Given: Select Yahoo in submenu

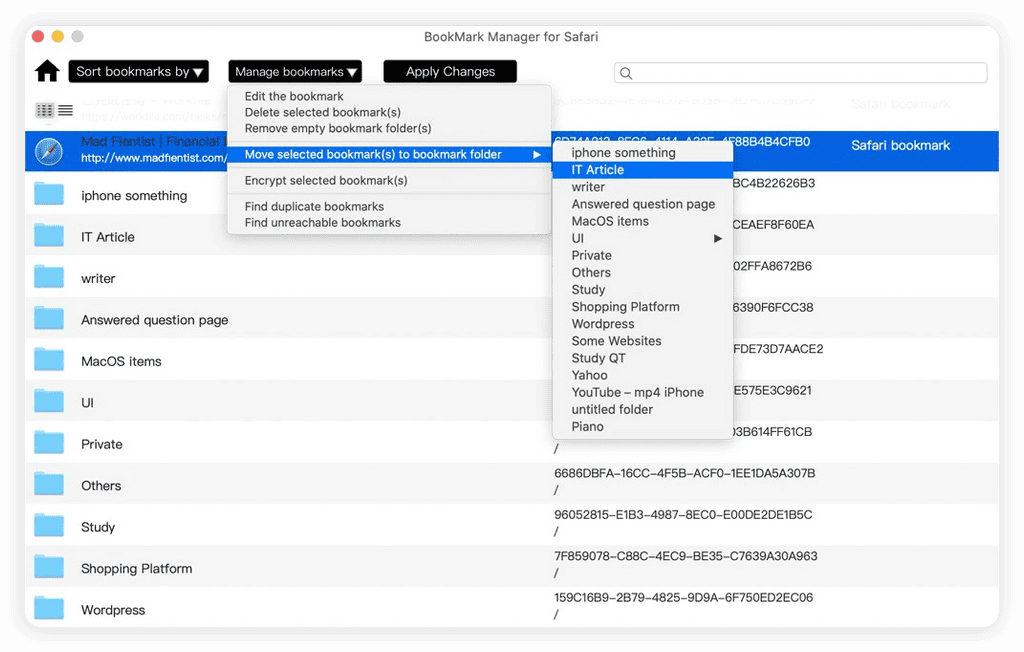Looking at the screenshot, I should [643, 375].
